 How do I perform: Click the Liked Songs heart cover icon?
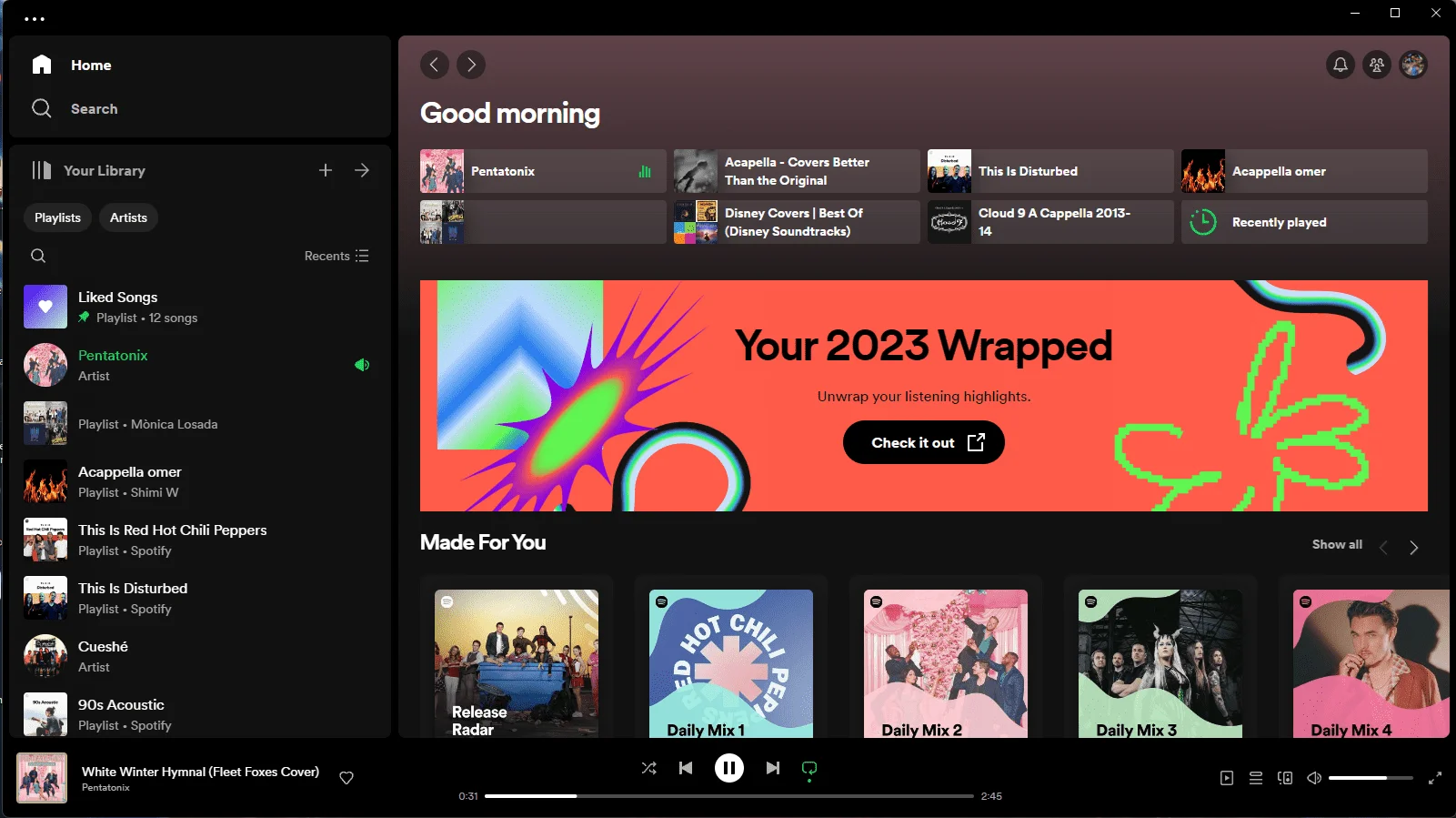coord(45,307)
